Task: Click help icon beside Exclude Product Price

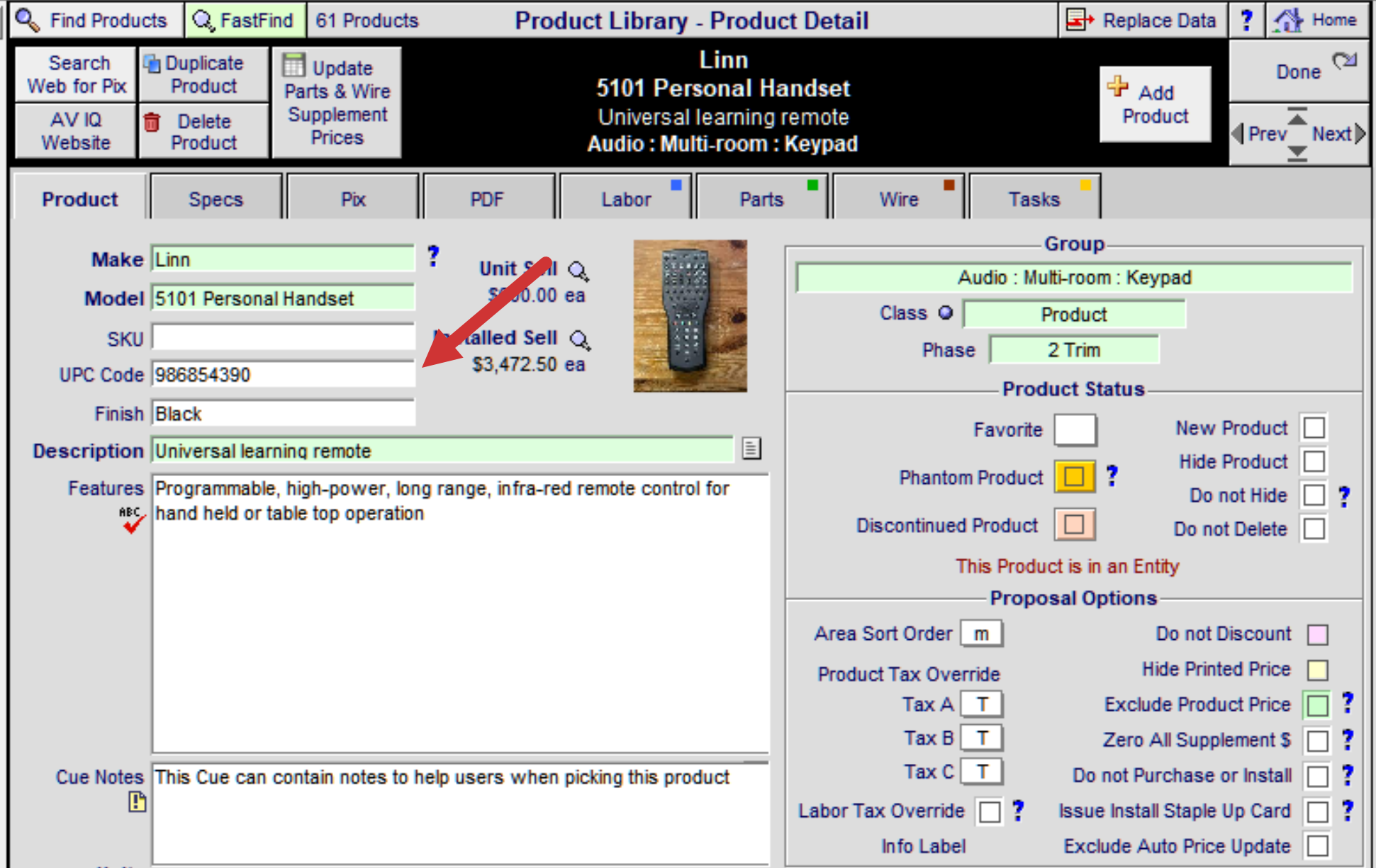Action: pos(1347,703)
